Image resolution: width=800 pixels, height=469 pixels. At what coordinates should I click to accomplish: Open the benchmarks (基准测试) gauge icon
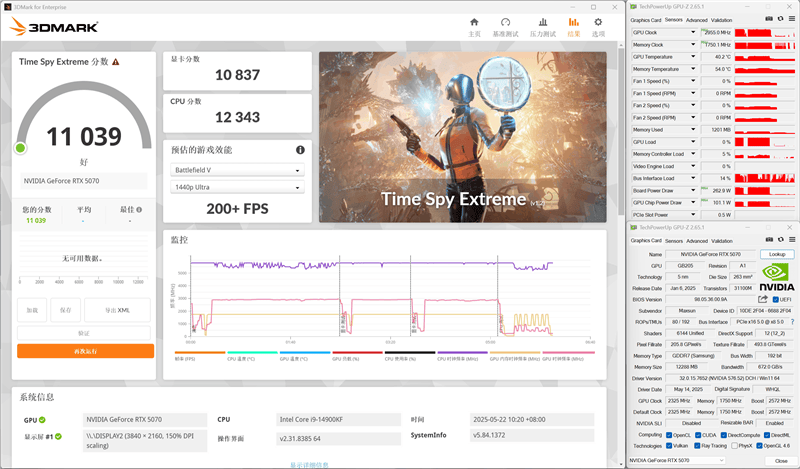pyautogui.click(x=505, y=22)
